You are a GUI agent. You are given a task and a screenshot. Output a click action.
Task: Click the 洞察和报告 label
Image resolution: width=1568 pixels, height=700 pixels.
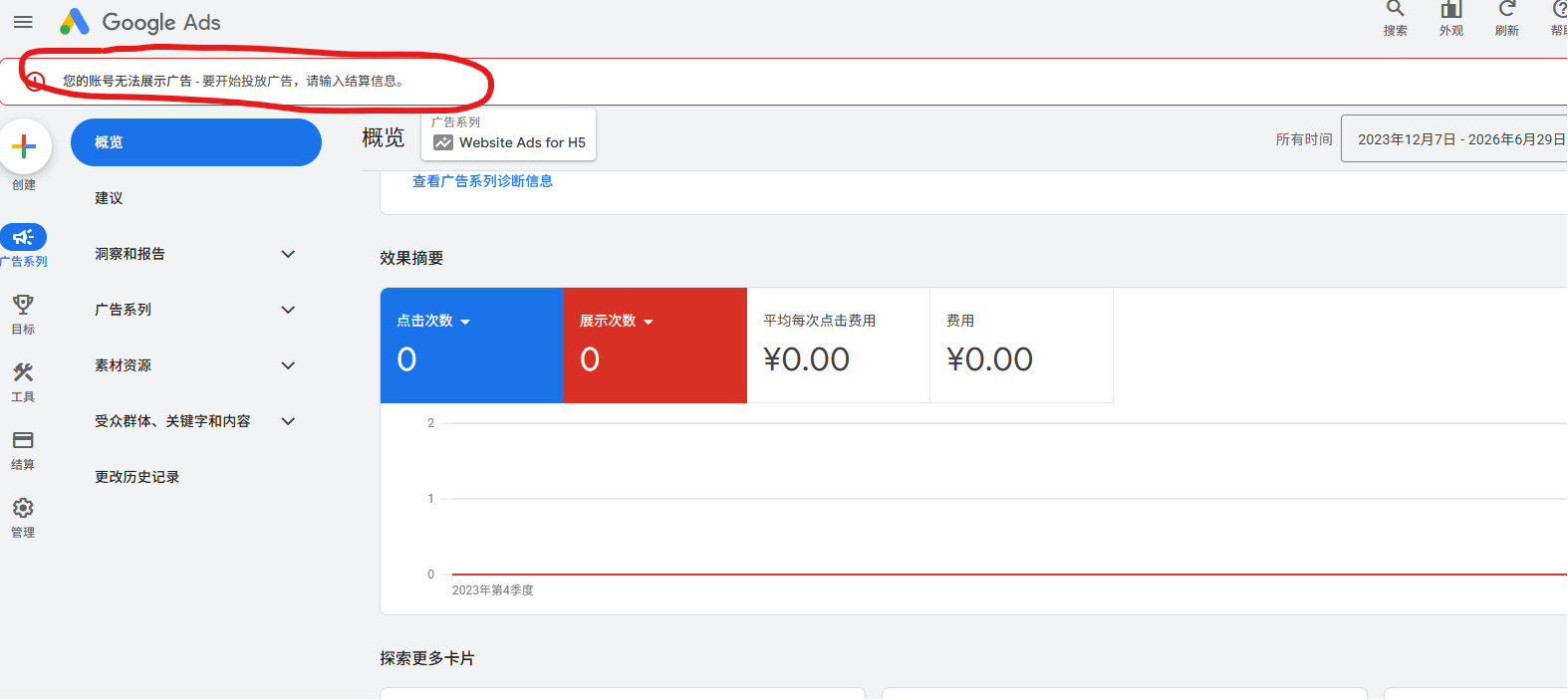coord(131,254)
